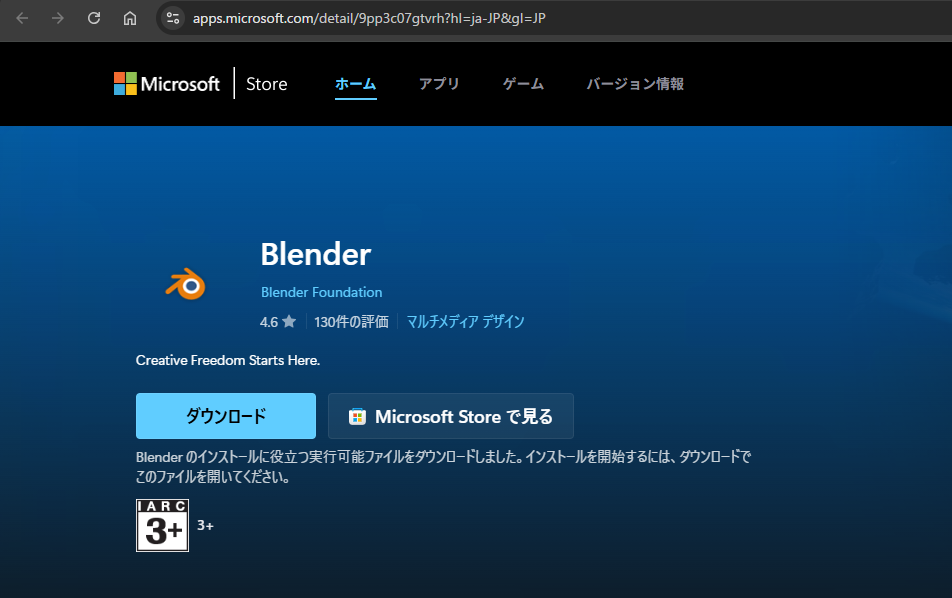The width and height of the screenshot is (952, 598).
Task: Open the Blender Foundation publisher link
Action: coord(321,292)
